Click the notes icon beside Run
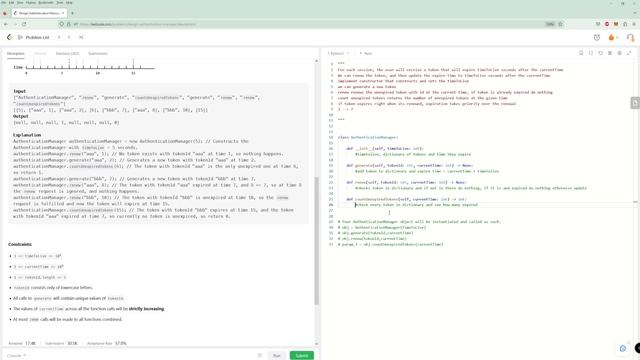This screenshot has width=640, height=360. (x=260, y=356)
